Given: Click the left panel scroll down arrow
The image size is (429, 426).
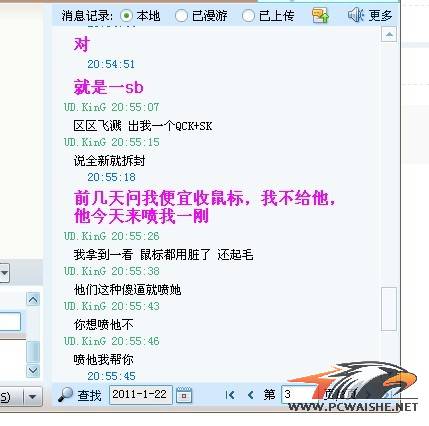Looking at the screenshot, I should (33, 370).
